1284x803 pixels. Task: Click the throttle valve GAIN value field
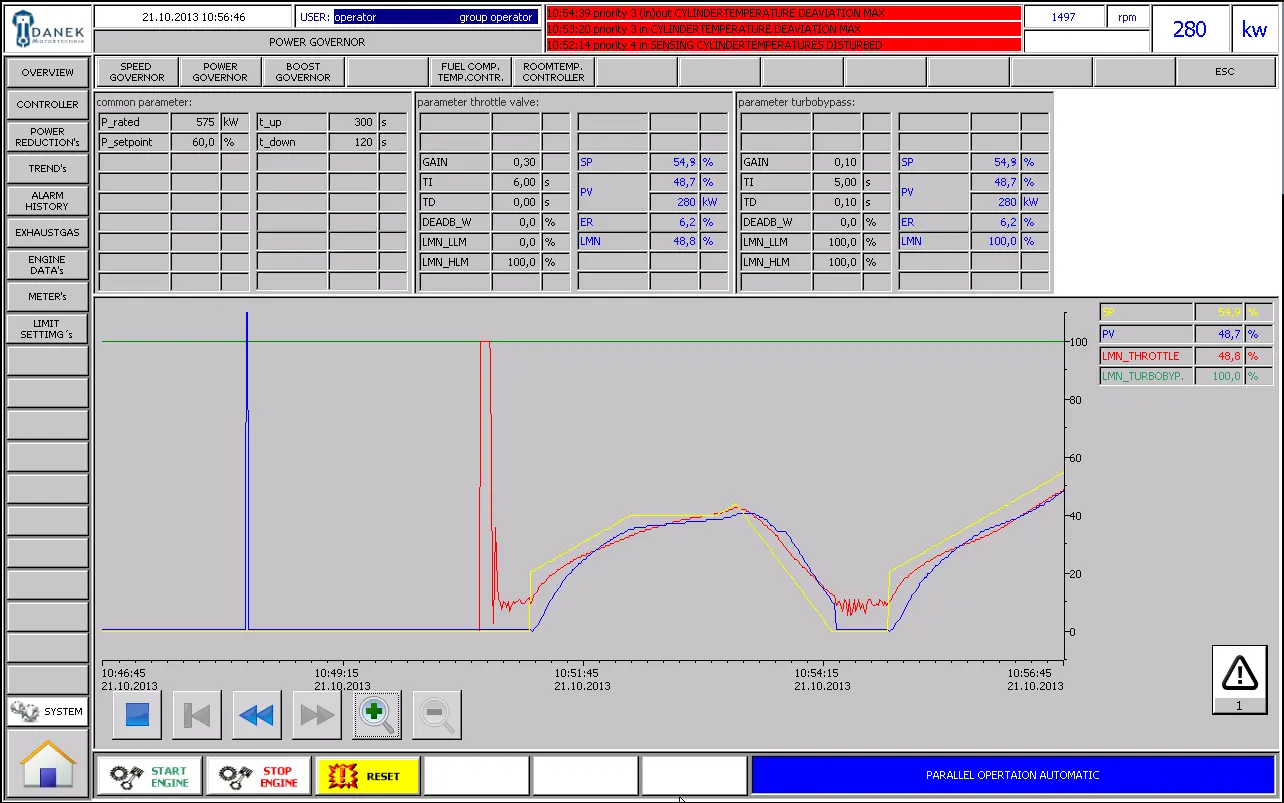pyautogui.click(x=515, y=162)
